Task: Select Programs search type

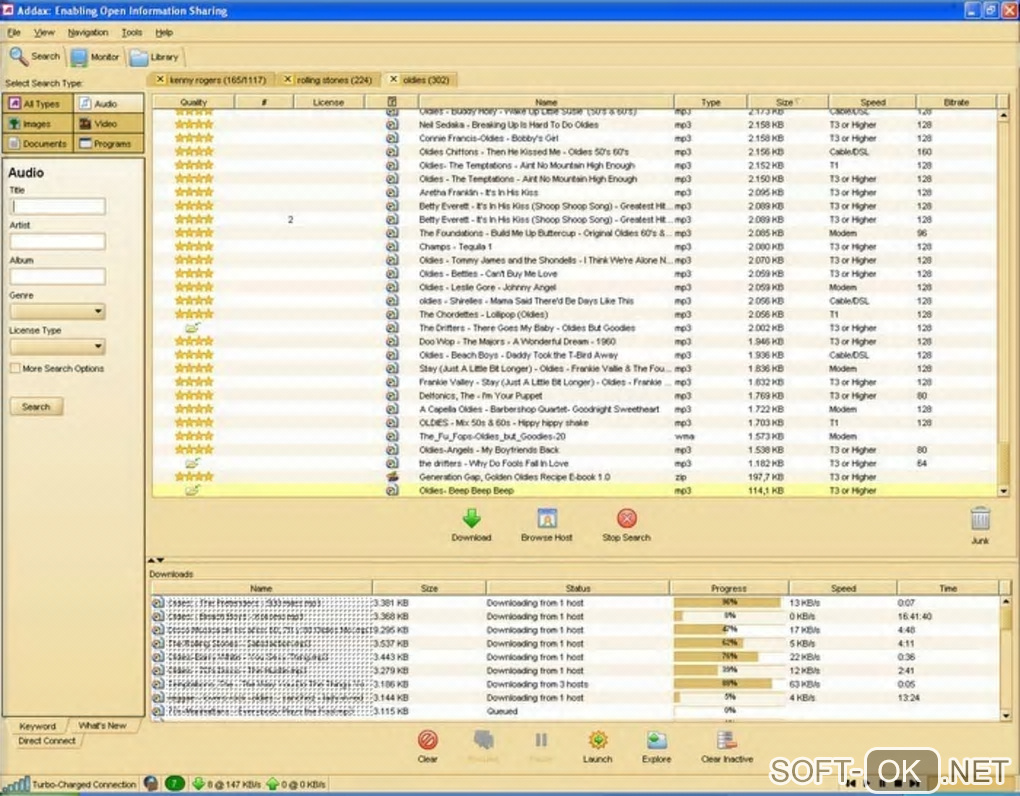Action: click(109, 144)
